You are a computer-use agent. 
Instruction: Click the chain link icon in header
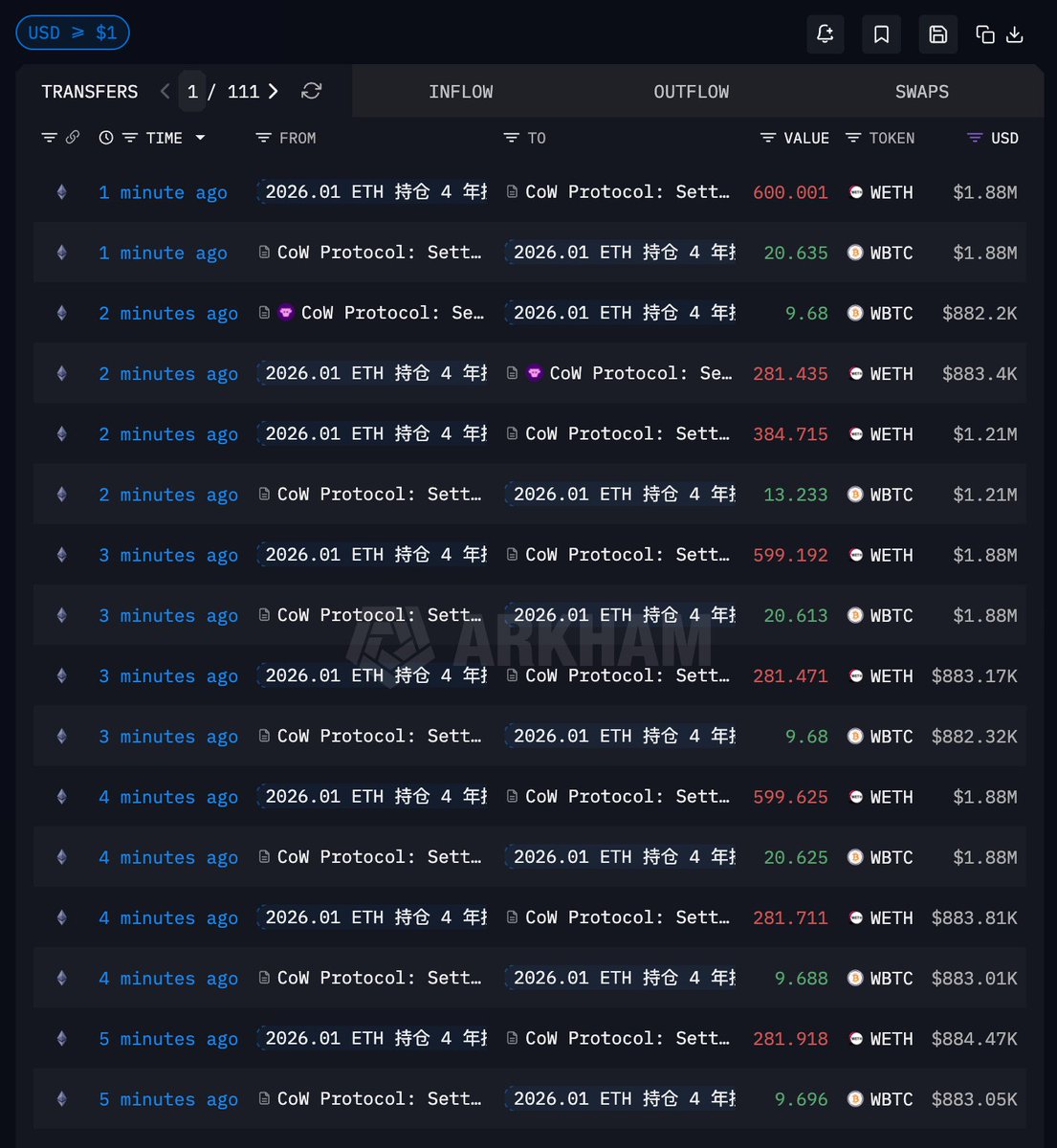click(x=72, y=138)
